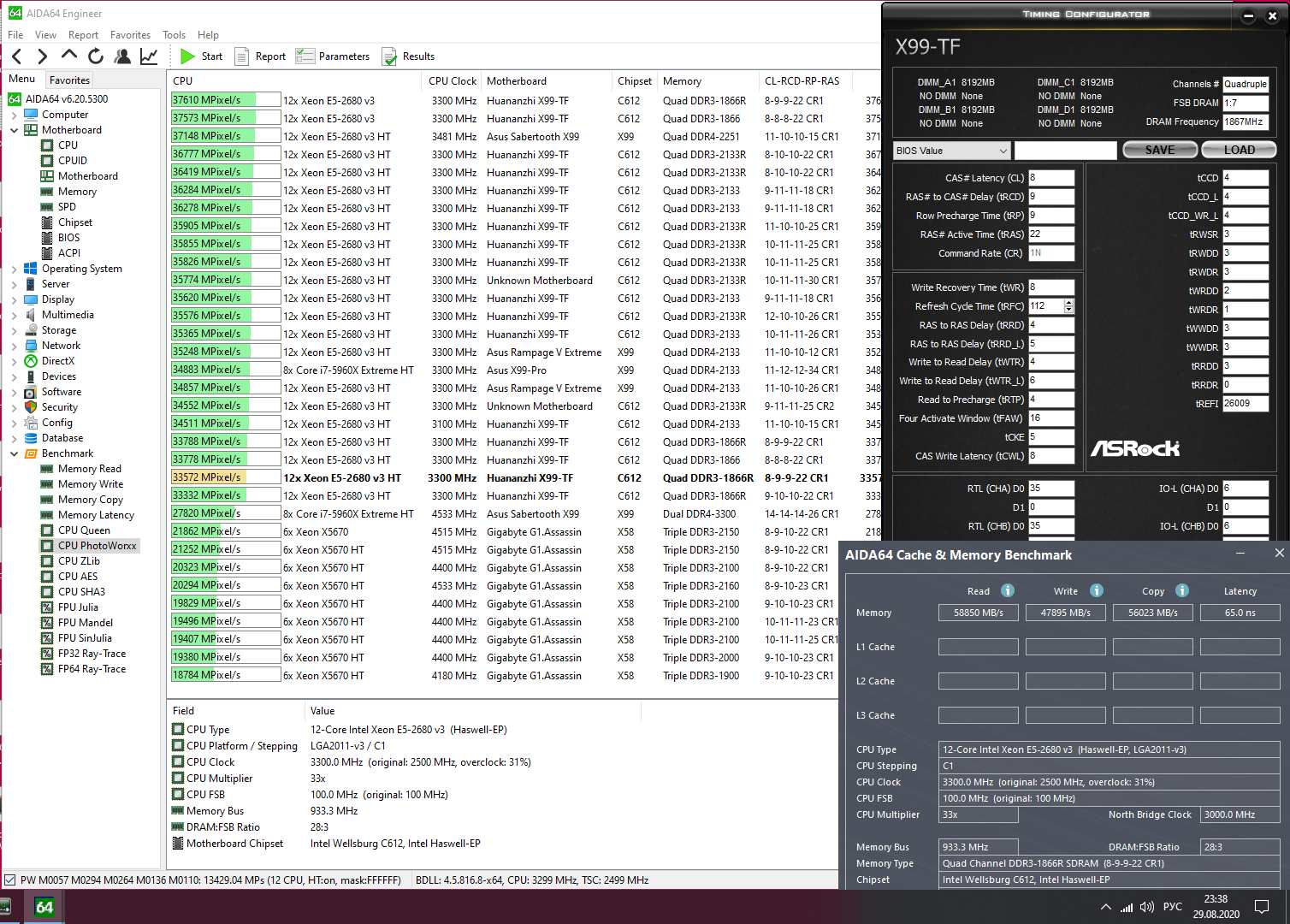Click SAVE in Timing Configurator
The height and width of the screenshot is (924, 1290).
point(1160,150)
